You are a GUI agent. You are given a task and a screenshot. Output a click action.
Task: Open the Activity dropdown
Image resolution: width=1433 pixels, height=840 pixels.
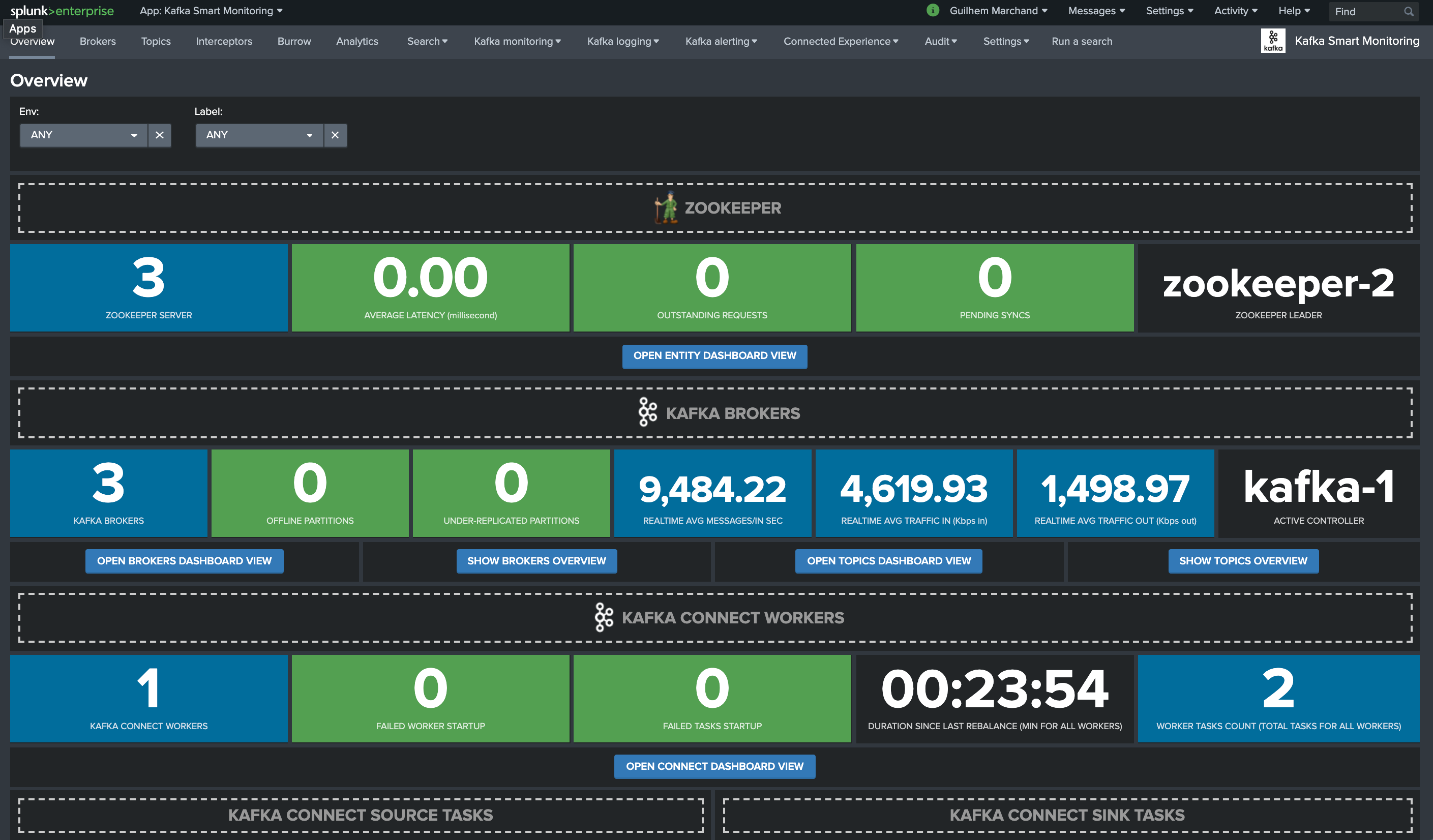click(1236, 11)
